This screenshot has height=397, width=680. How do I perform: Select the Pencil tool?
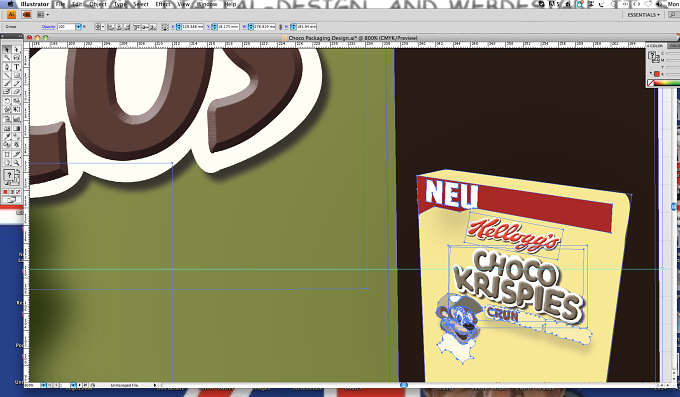16,83
